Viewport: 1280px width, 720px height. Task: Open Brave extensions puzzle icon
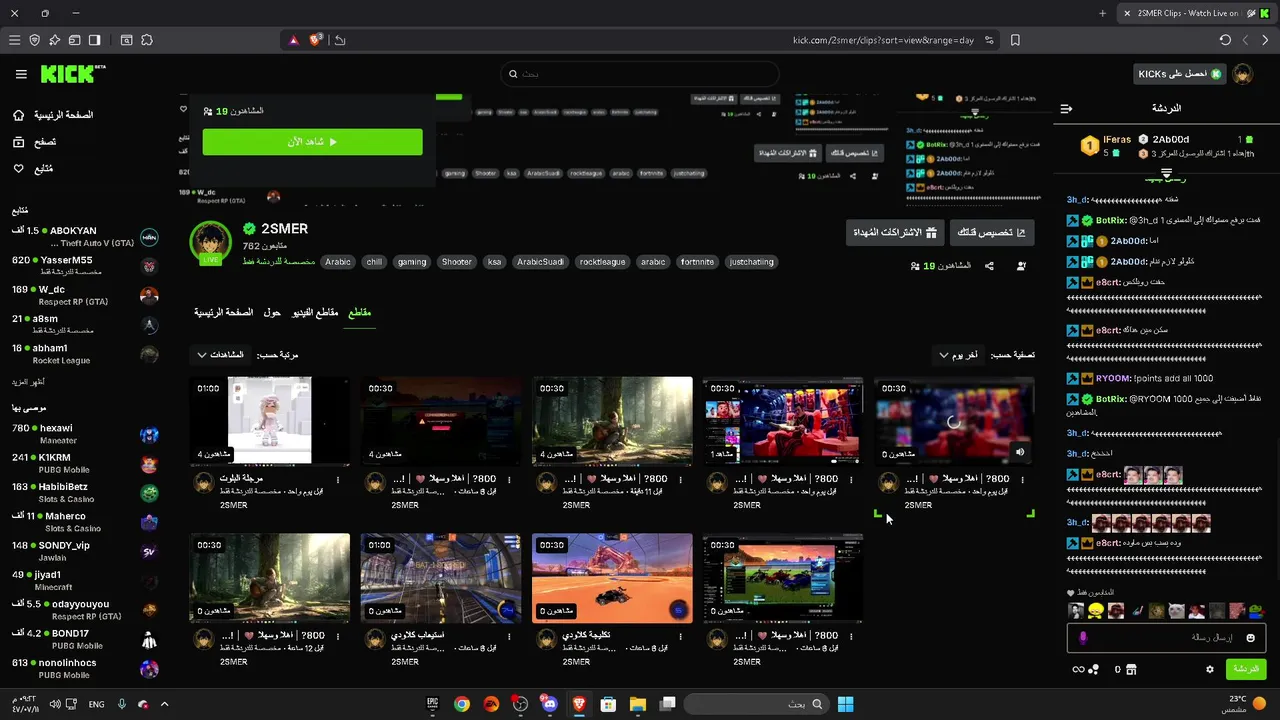(x=147, y=40)
